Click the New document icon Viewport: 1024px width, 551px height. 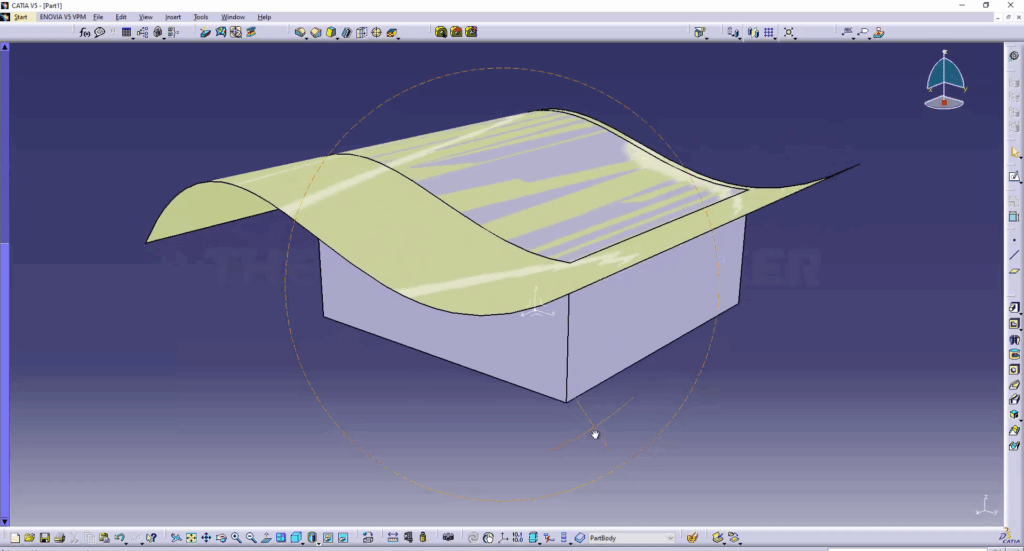click(x=15, y=538)
